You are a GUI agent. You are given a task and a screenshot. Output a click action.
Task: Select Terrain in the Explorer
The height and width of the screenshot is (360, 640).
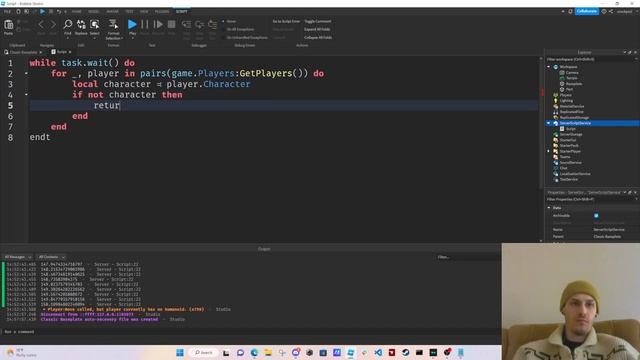point(571,78)
